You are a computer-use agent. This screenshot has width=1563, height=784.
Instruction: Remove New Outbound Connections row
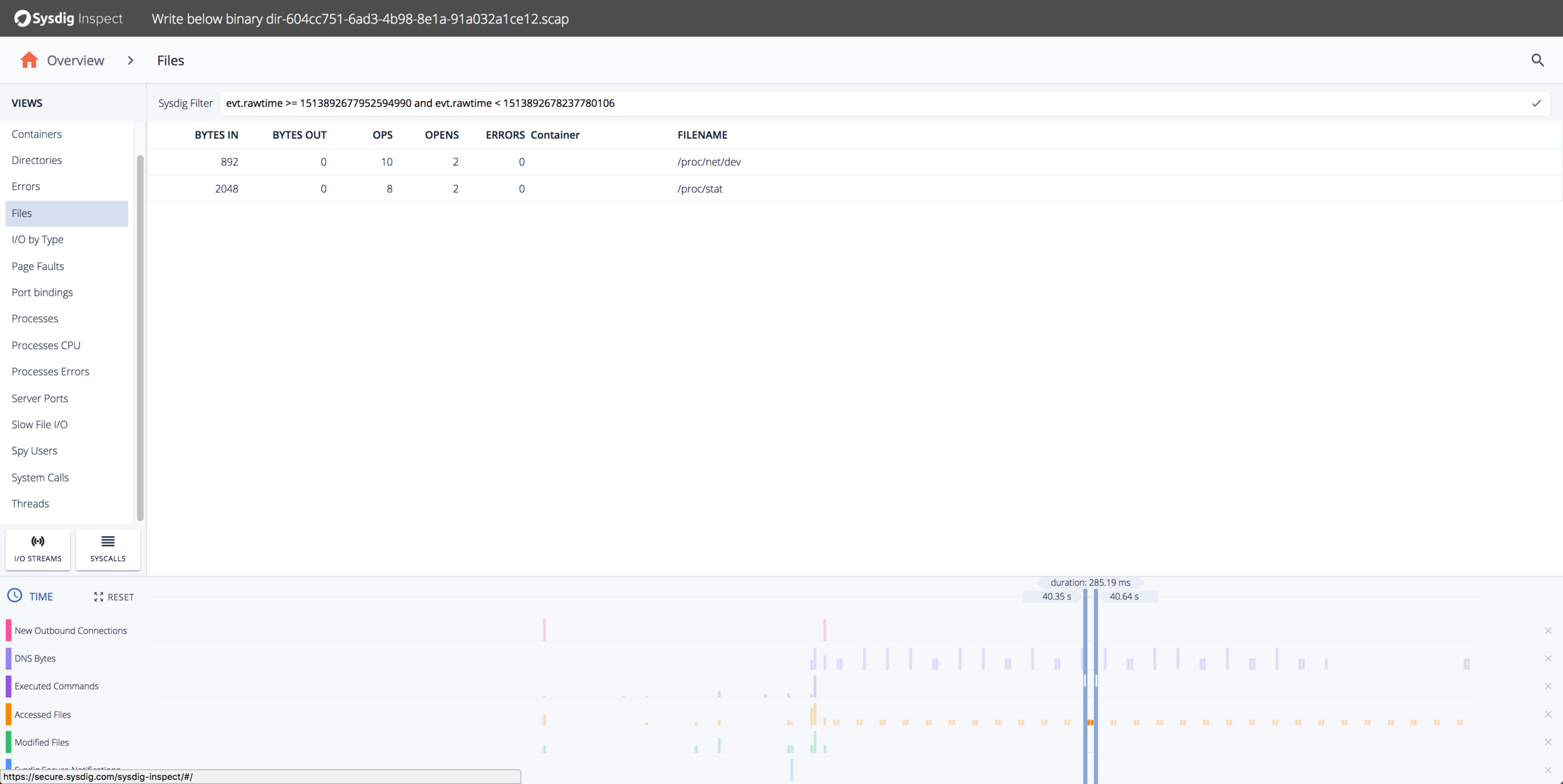coord(1548,630)
